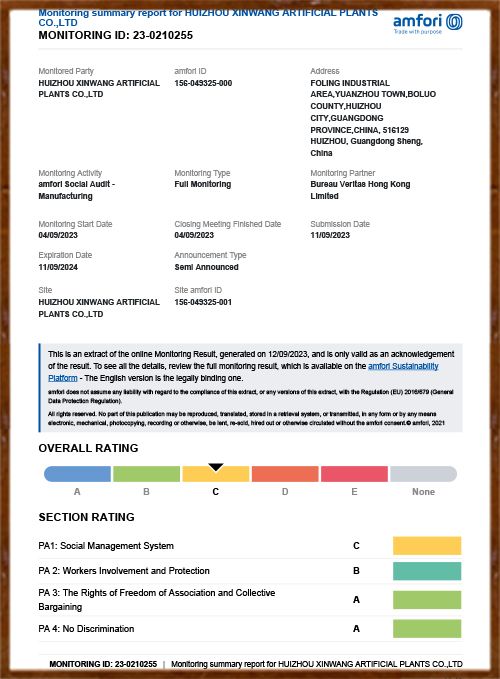Screen dimensions: 500x679
Task: Click Announcement Type value Semi Announced
Action: pyautogui.click(x=206, y=267)
